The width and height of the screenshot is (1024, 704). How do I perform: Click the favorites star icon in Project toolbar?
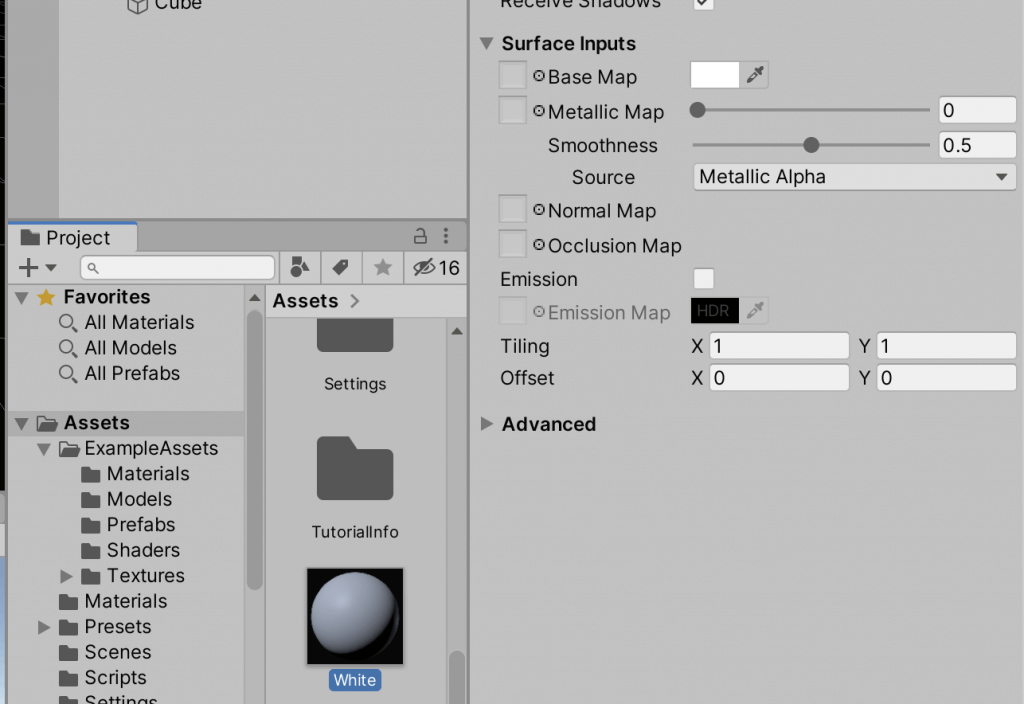point(383,267)
